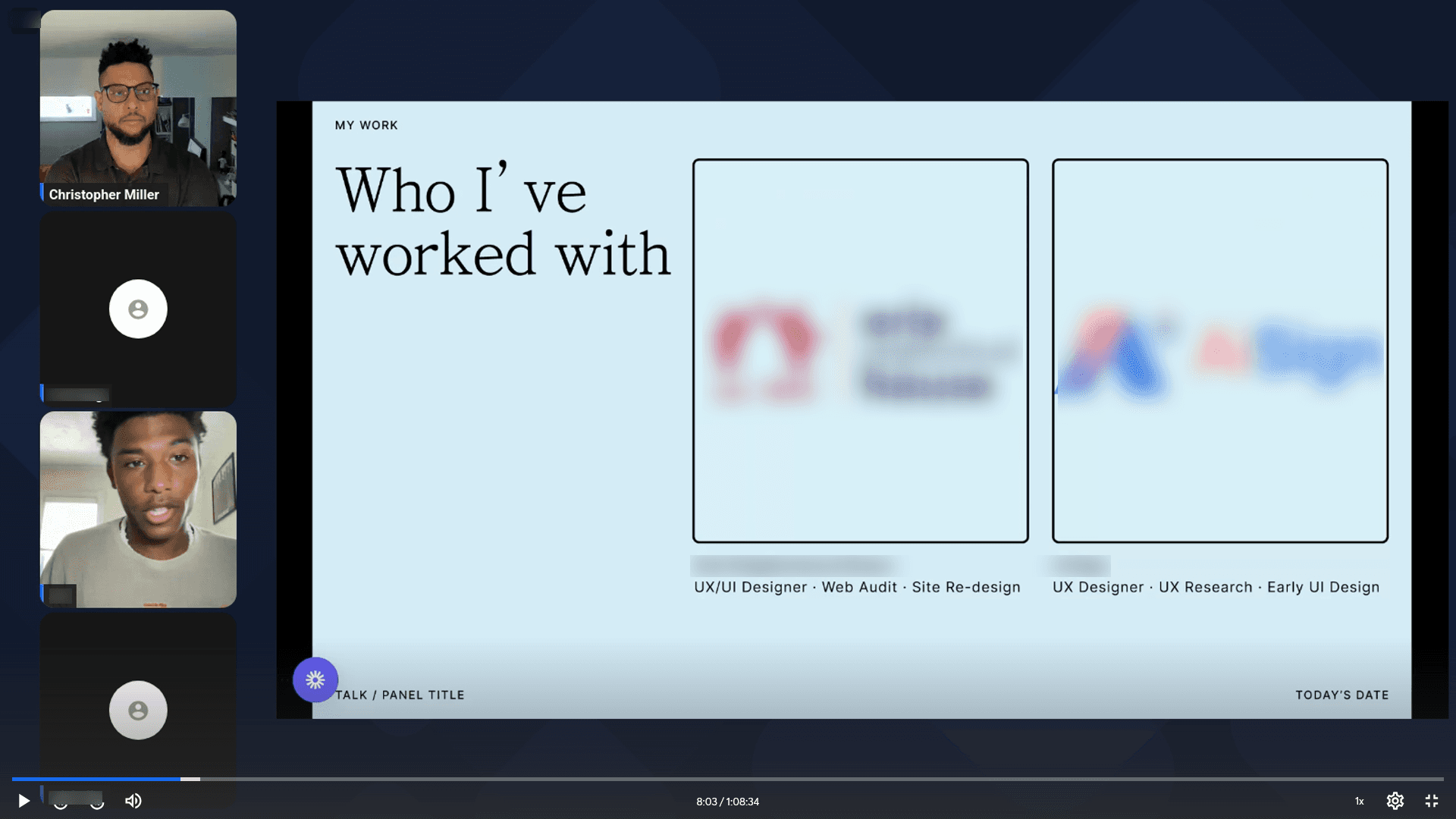Click the TALK / PANEL TITLE footer text

[x=400, y=695]
